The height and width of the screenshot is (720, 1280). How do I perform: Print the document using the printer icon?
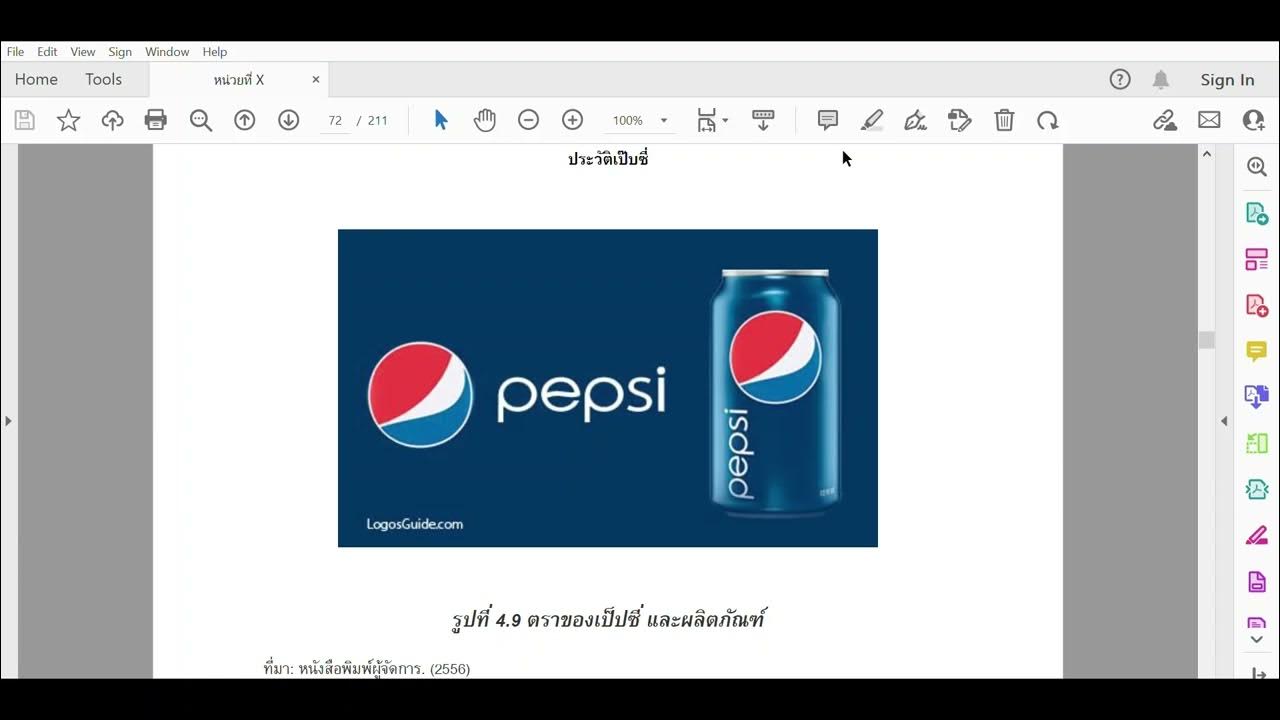(156, 121)
